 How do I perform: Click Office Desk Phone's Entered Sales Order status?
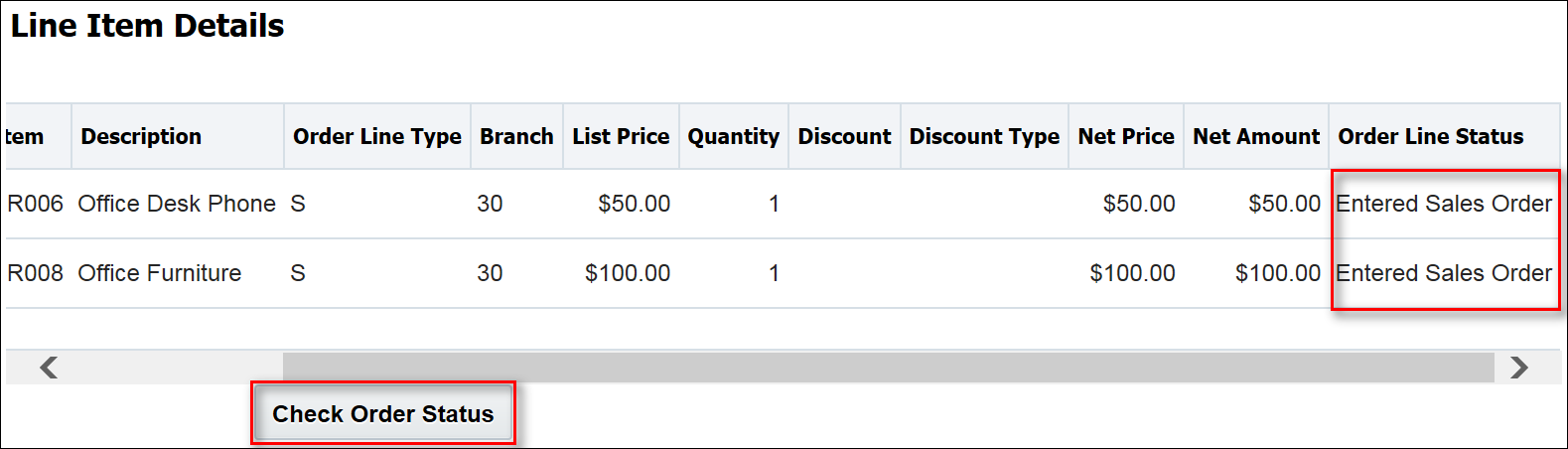(x=1443, y=204)
